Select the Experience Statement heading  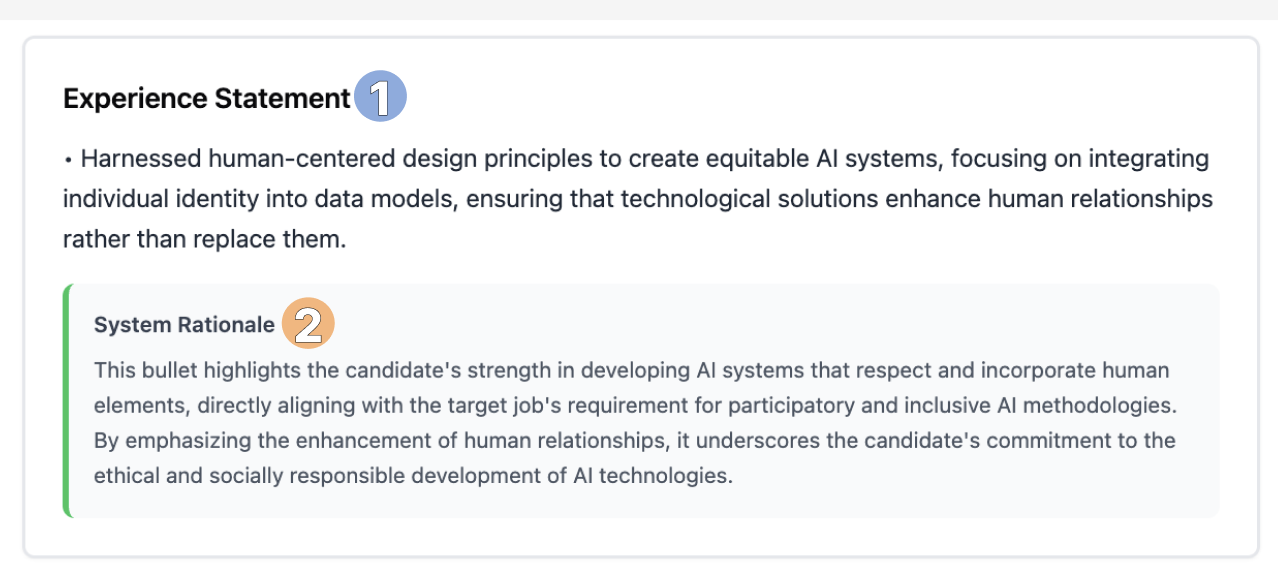click(x=206, y=99)
